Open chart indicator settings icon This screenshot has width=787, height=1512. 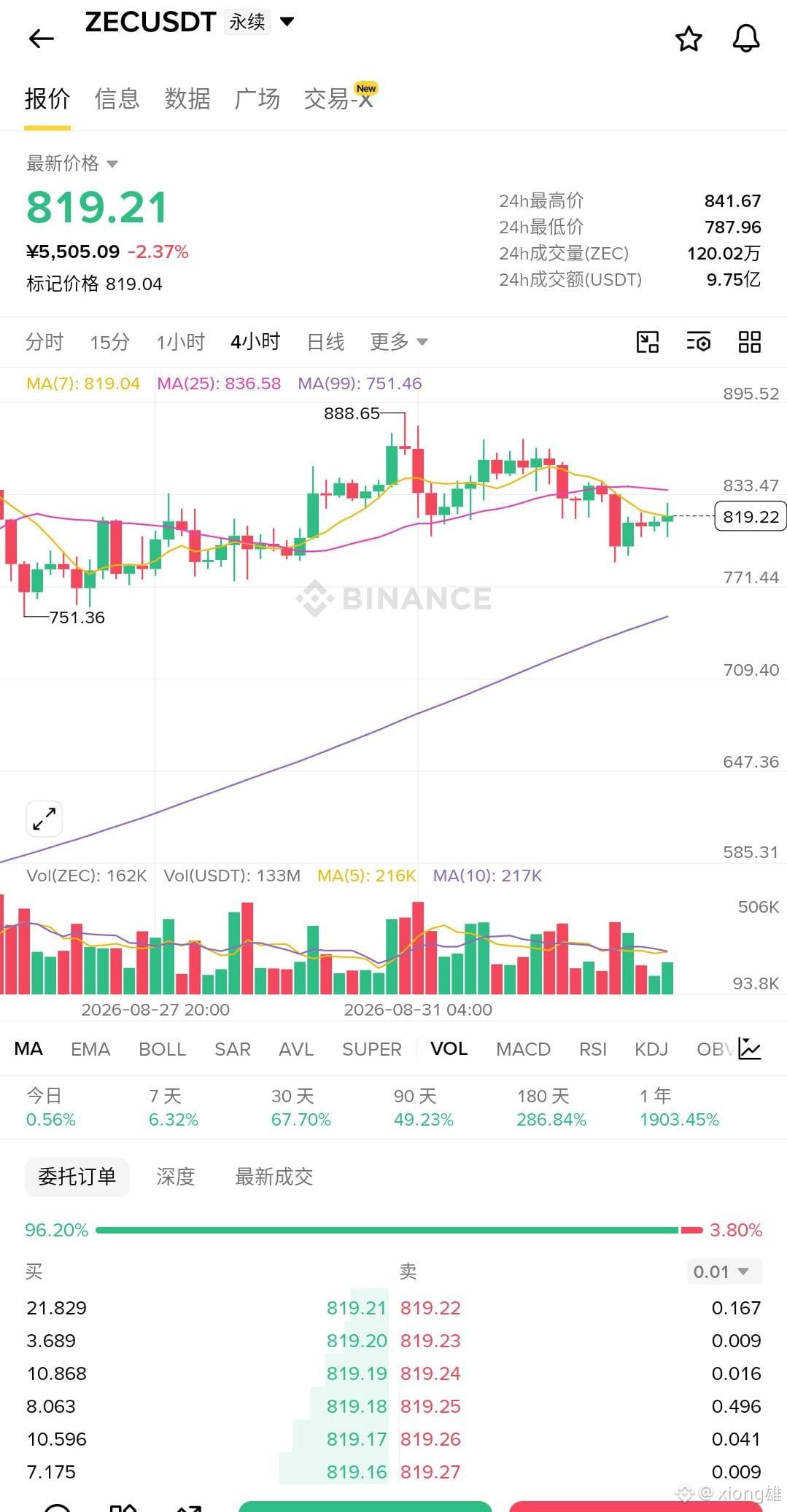(699, 342)
